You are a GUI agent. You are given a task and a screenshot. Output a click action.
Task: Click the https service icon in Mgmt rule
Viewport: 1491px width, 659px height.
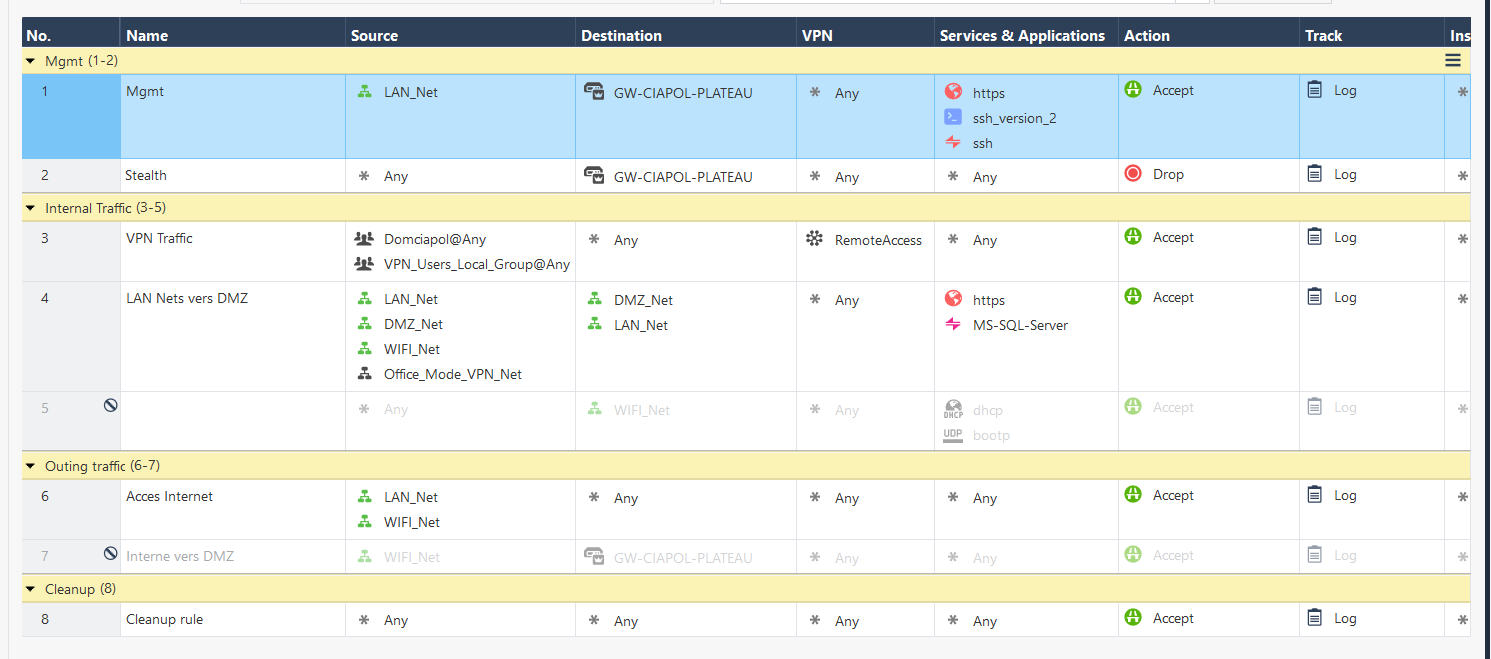point(954,92)
